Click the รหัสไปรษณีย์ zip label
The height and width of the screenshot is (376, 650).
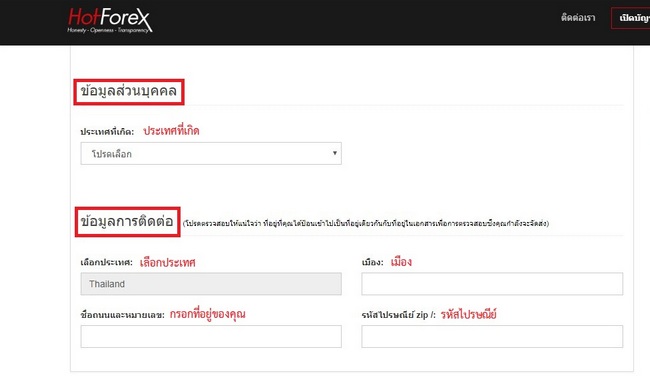(x=398, y=315)
